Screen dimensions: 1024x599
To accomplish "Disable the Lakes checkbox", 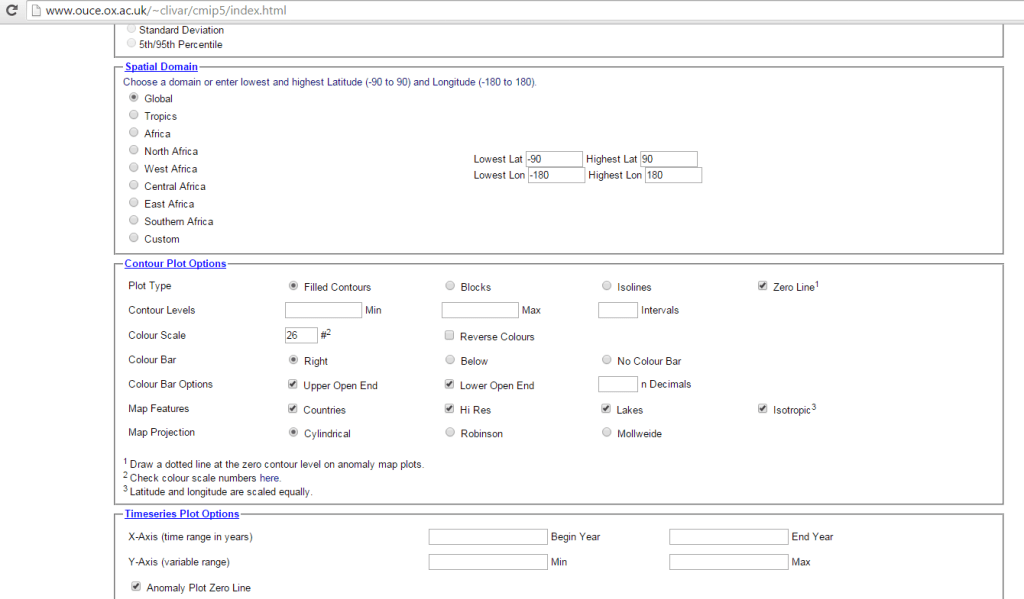I will coord(607,409).
